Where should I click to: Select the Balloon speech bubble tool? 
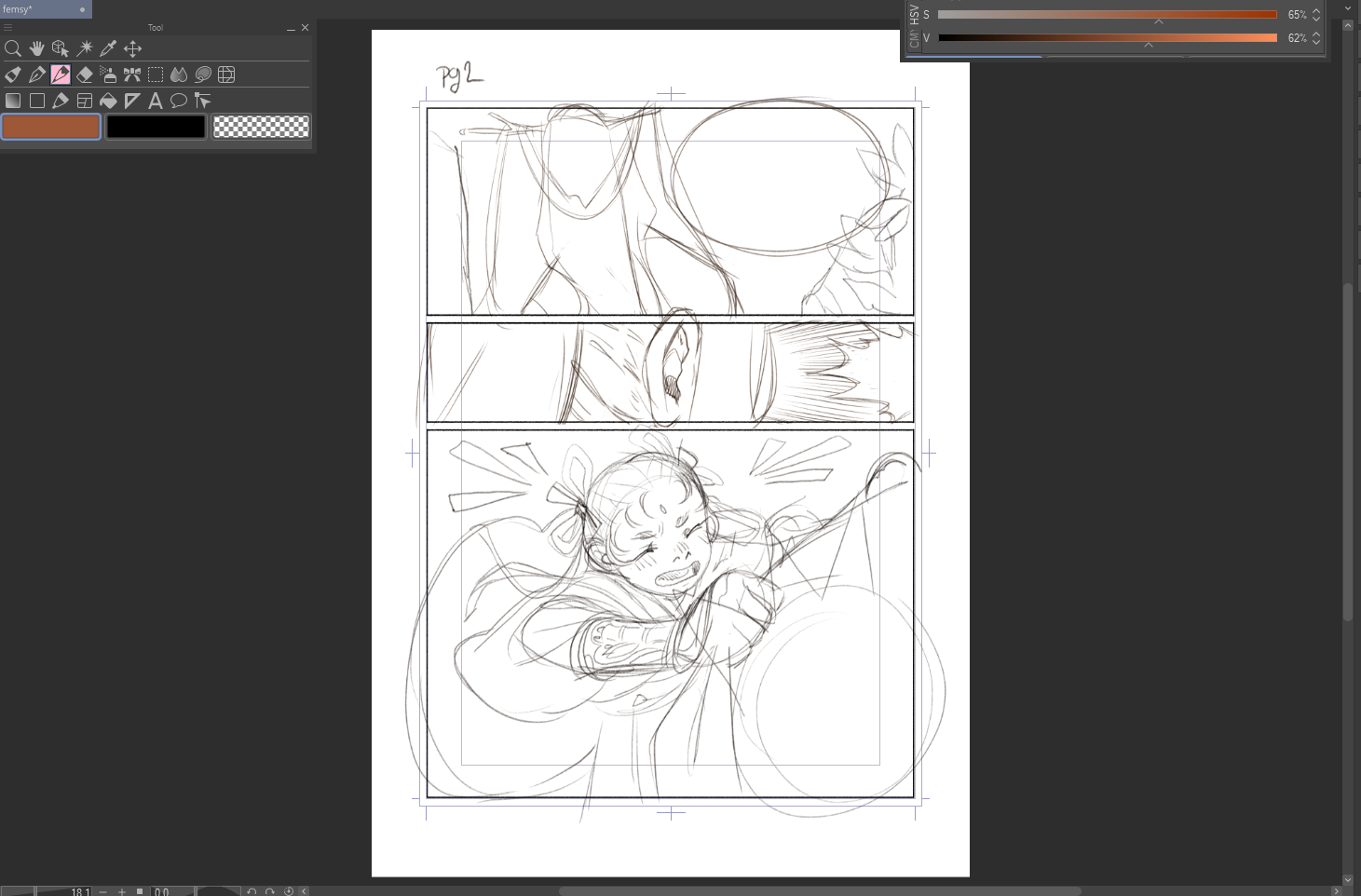pos(179,101)
